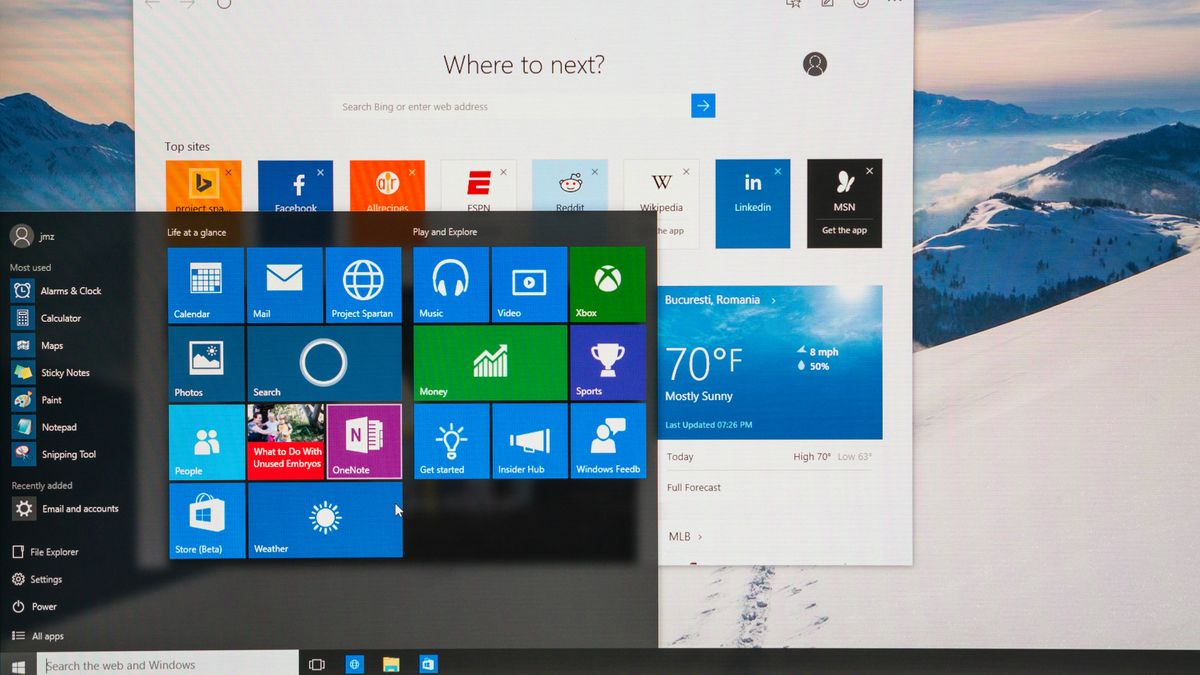The width and height of the screenshot is (1200, 675).
Task: Click the Bing search field
Action: click(500, 105)
